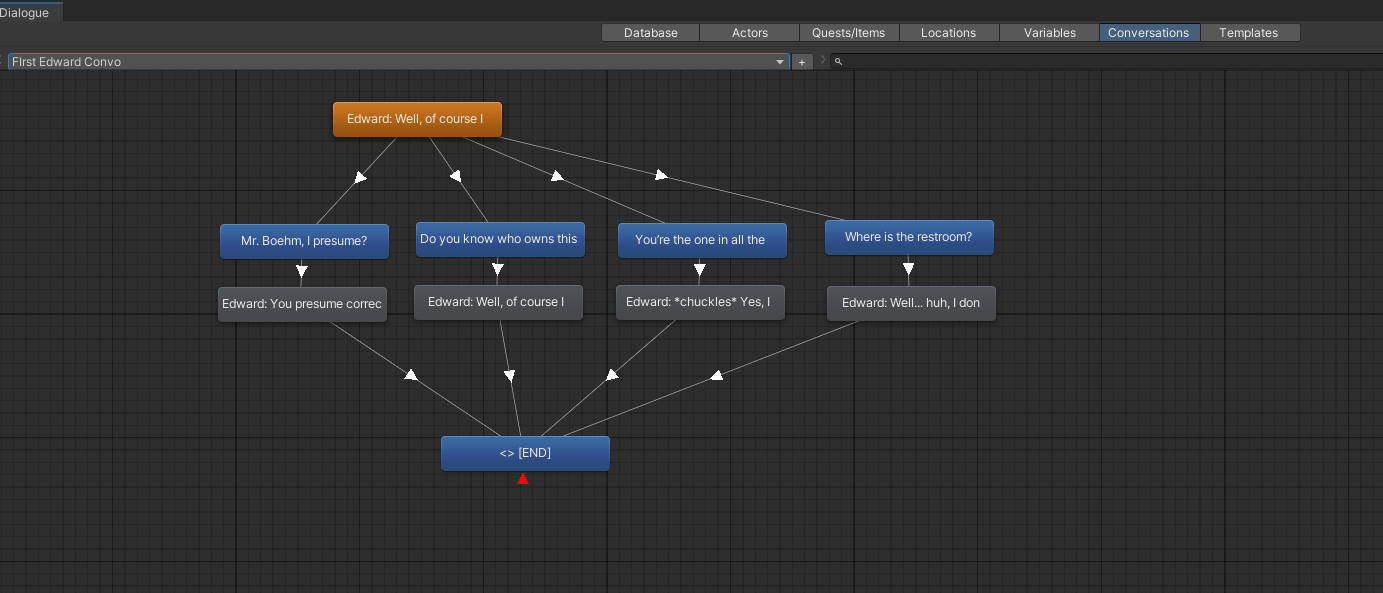Click arrow below 'Where is the restroom?' node
The width and height of the screenshot is (1383, 593).
pos(908,268)
